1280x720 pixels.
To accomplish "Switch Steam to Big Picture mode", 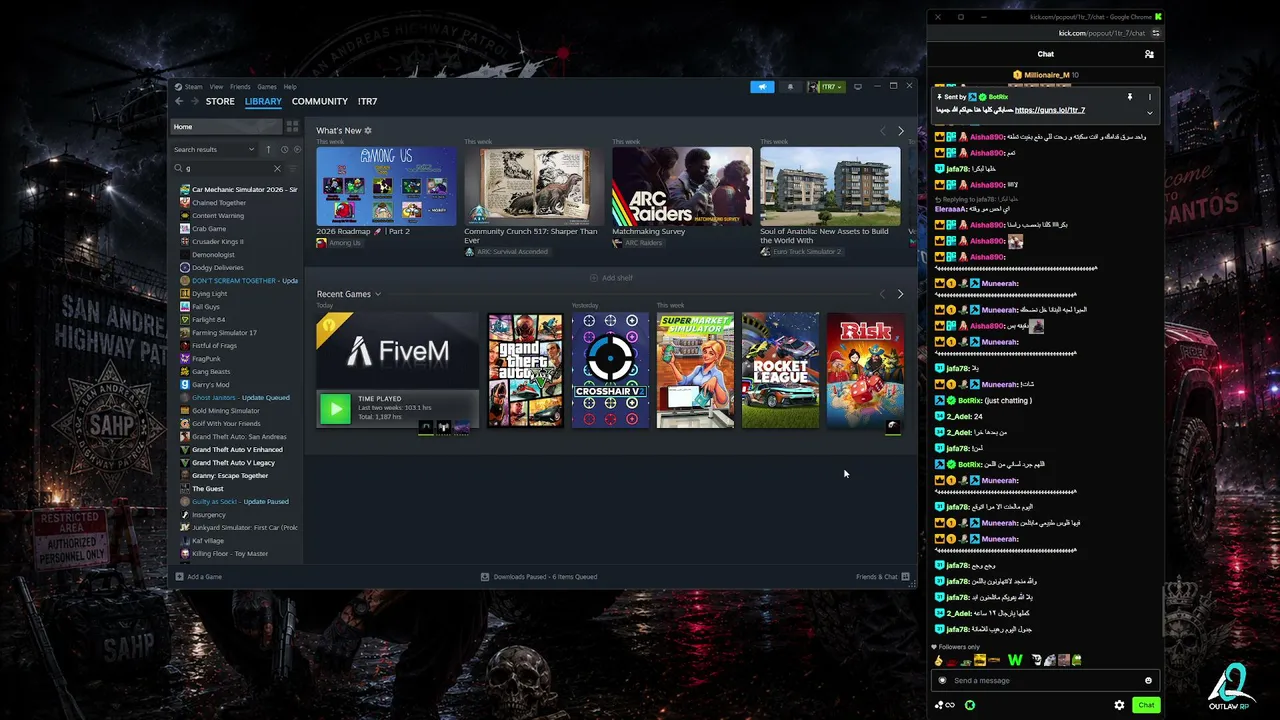I will coord(857,87).
